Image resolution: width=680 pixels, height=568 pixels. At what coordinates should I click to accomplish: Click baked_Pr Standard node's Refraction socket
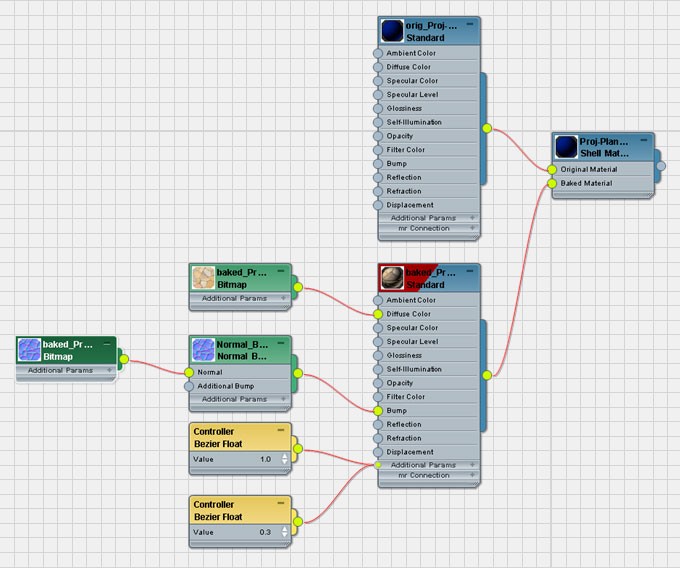click(x=378, y=438)
